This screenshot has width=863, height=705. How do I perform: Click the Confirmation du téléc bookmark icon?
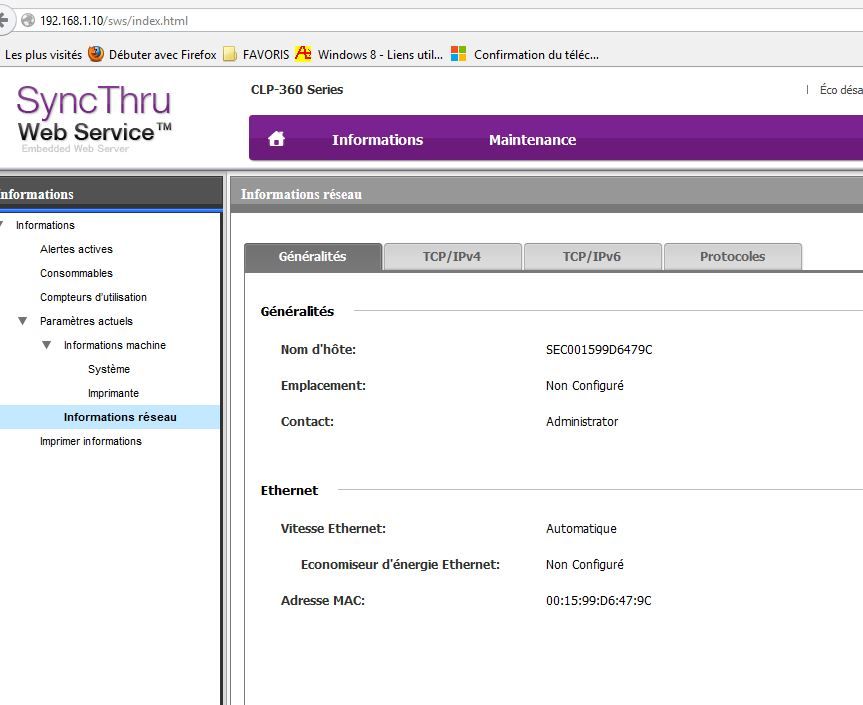click(x=459, y=54)
